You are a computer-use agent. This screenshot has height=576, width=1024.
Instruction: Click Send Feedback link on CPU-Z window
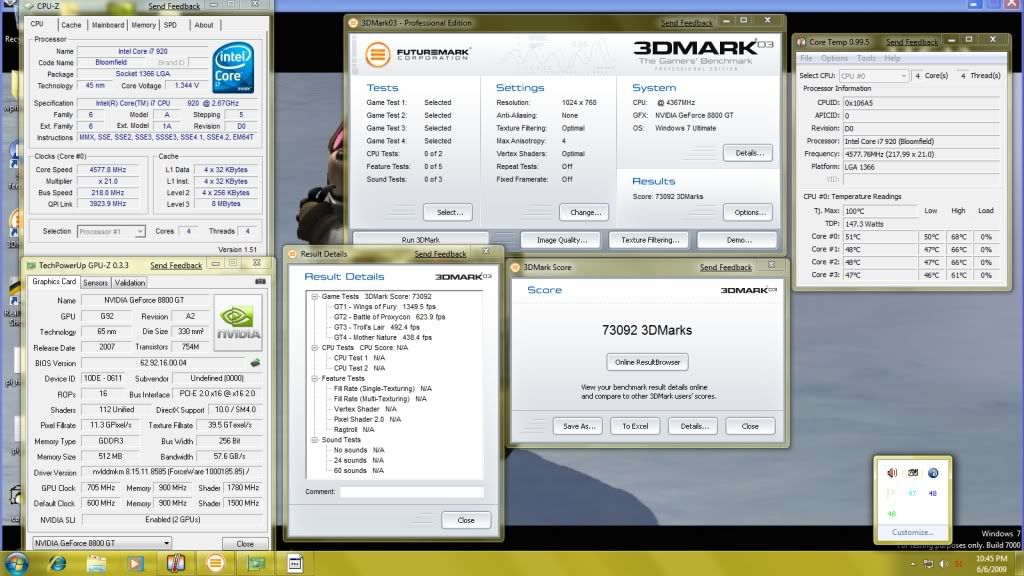(x=174, y=6)
